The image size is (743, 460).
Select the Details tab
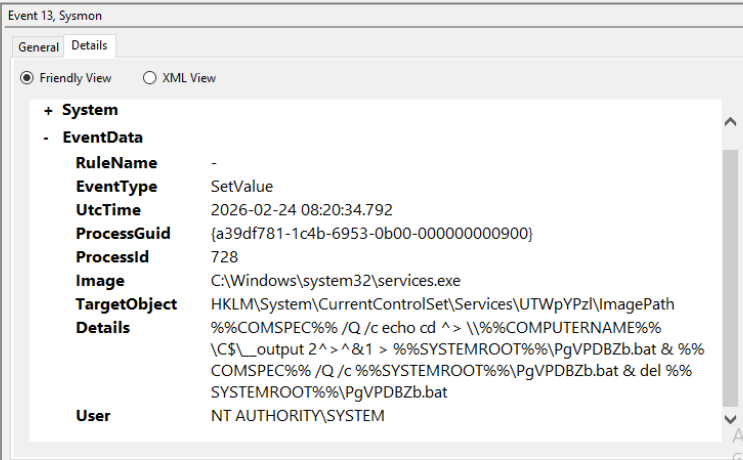coord(91,46)
